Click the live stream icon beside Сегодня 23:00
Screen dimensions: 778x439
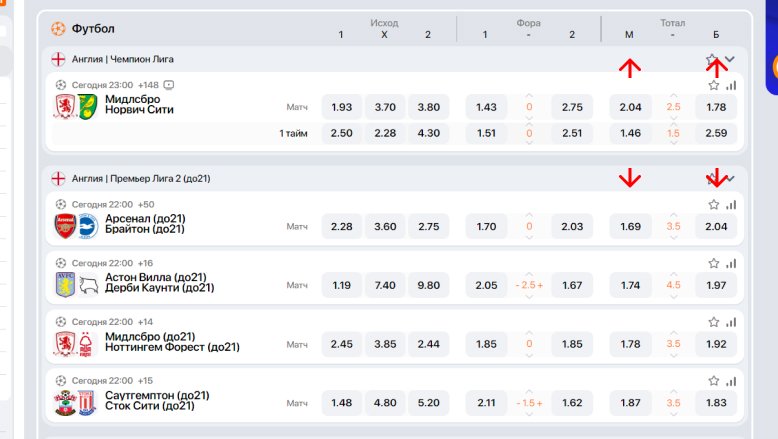click(x=169, y=85)
